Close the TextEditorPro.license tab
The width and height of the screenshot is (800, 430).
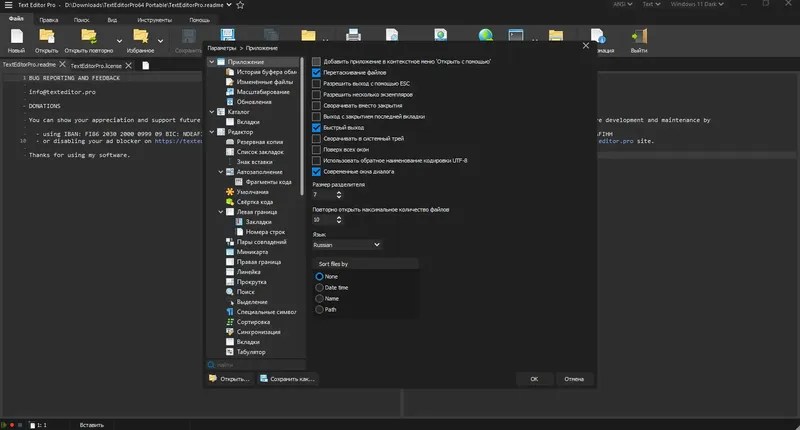tap(129, 65)
